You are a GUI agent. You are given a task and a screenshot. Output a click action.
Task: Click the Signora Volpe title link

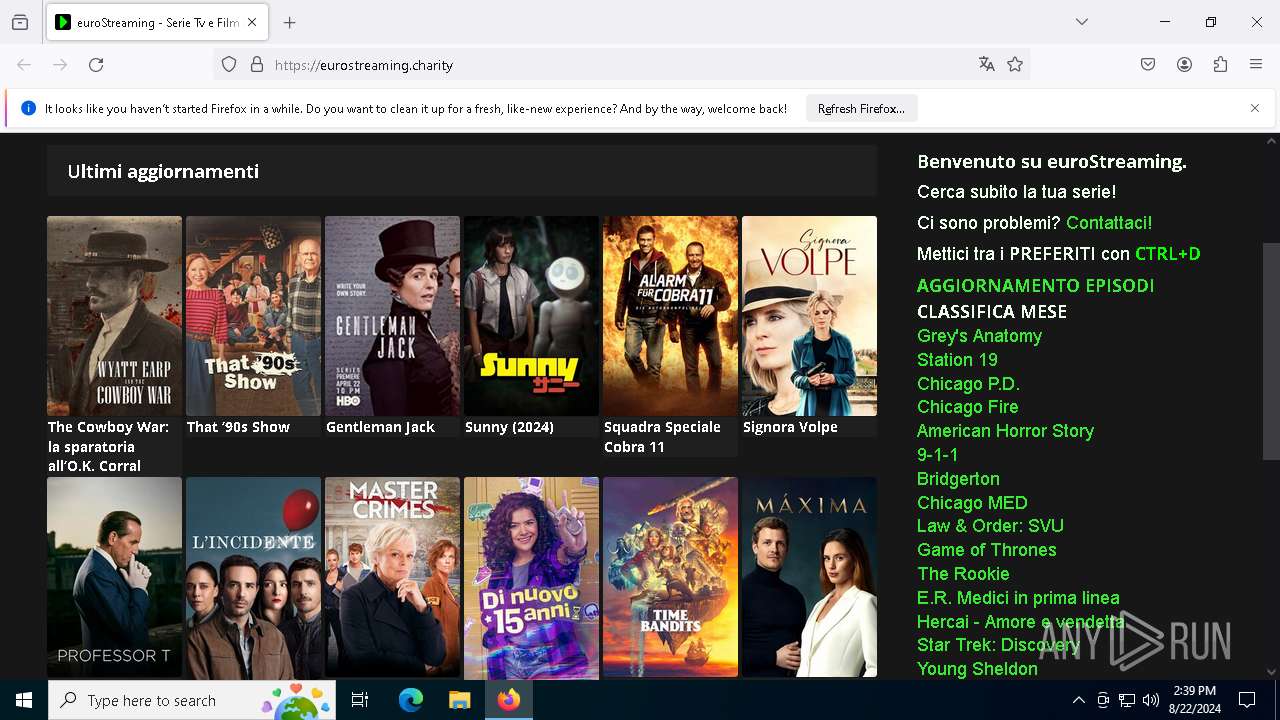click(x=790, y=427)
